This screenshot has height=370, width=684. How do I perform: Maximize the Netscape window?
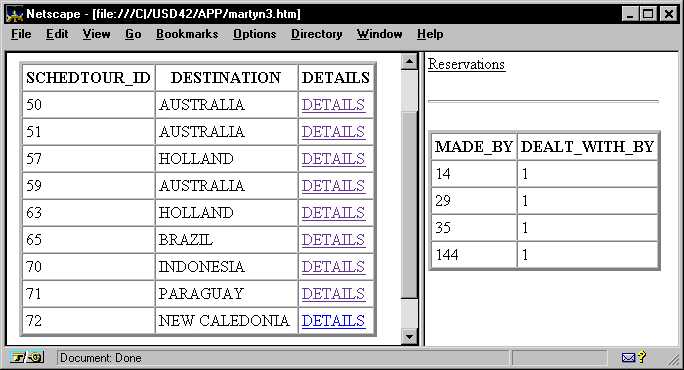pos(648,14)
